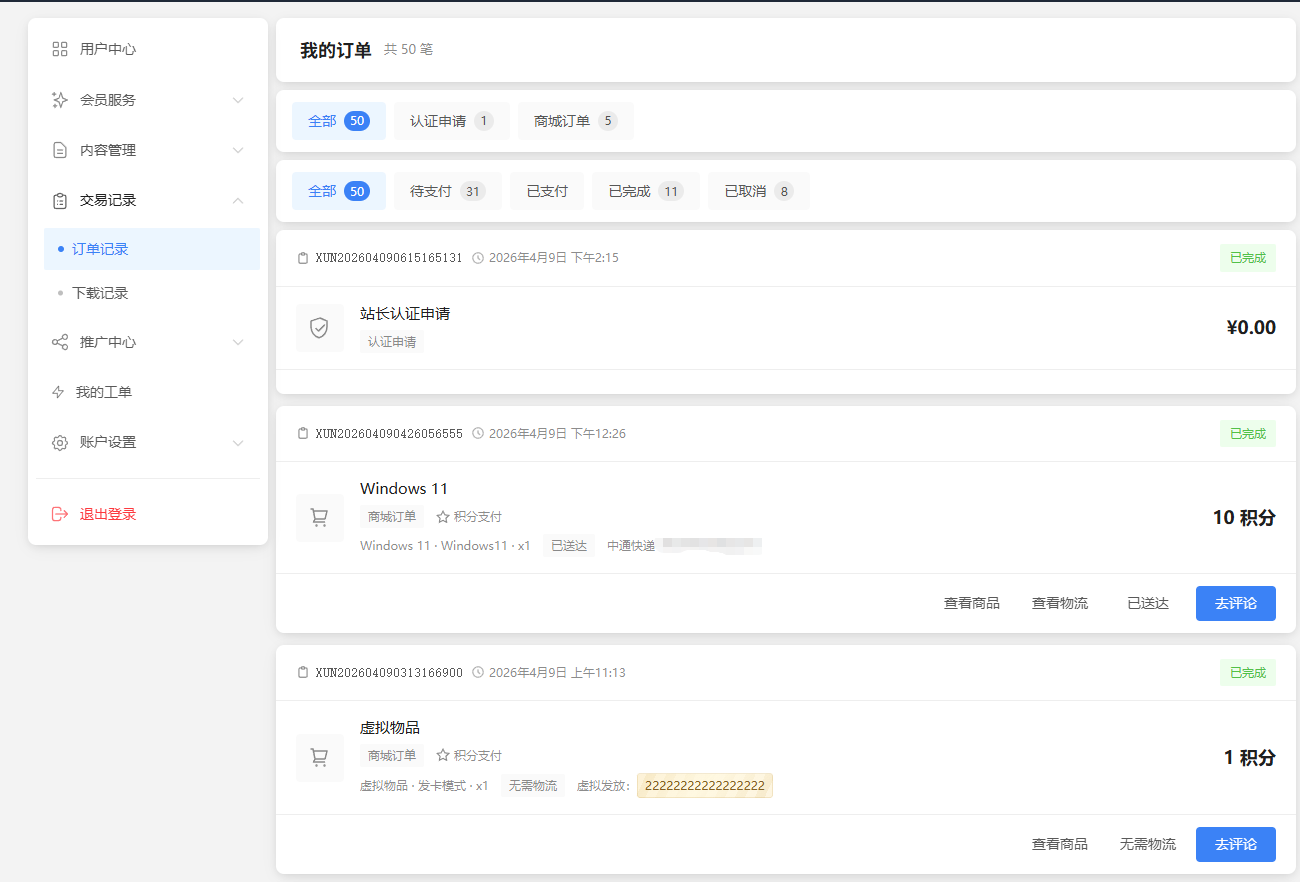This screenshot has height=882, width=1300.
Task: Open 下载记录 in the sidebar
Action: click(100, 293)
